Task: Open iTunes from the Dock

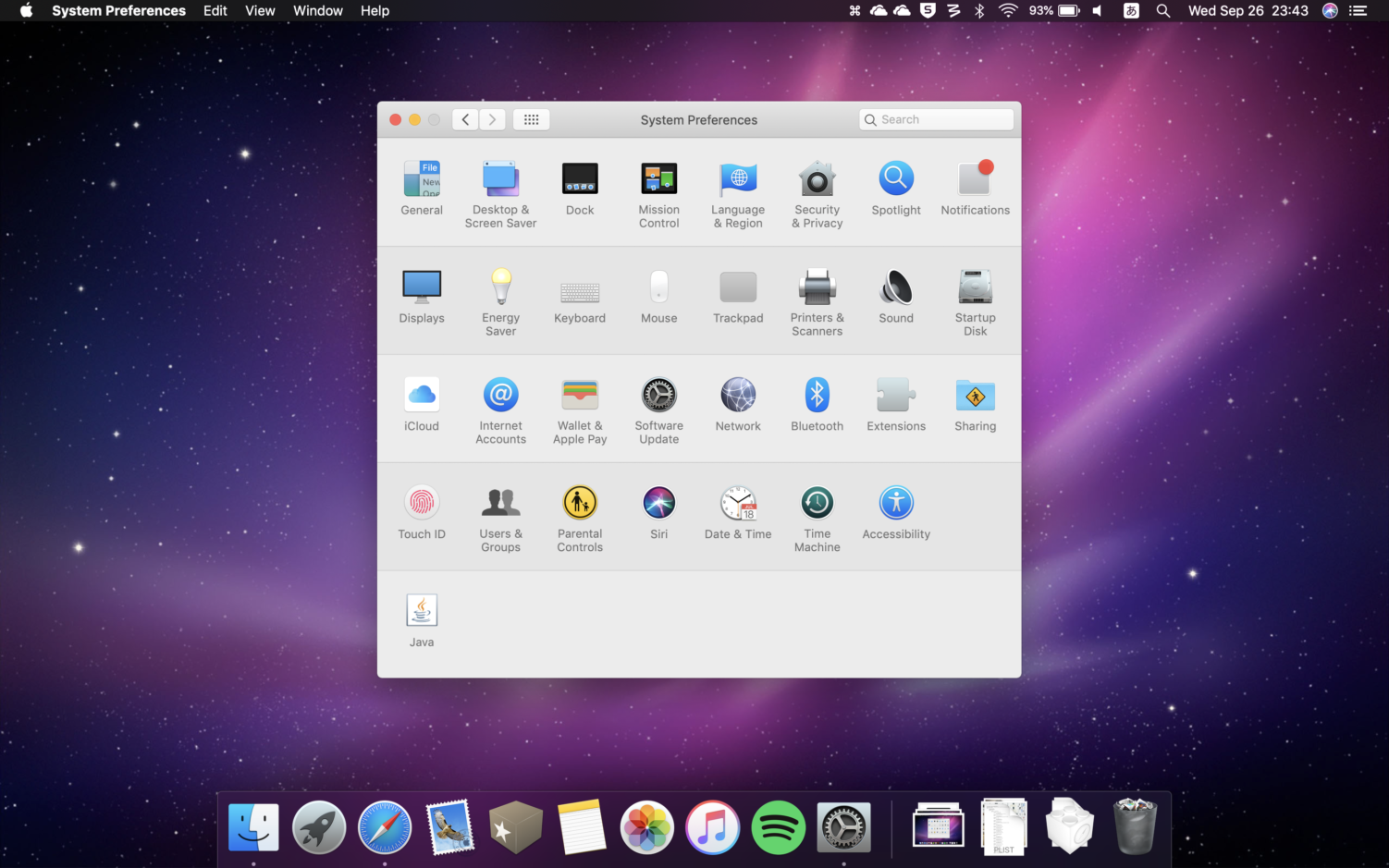Action: (712, 826)
